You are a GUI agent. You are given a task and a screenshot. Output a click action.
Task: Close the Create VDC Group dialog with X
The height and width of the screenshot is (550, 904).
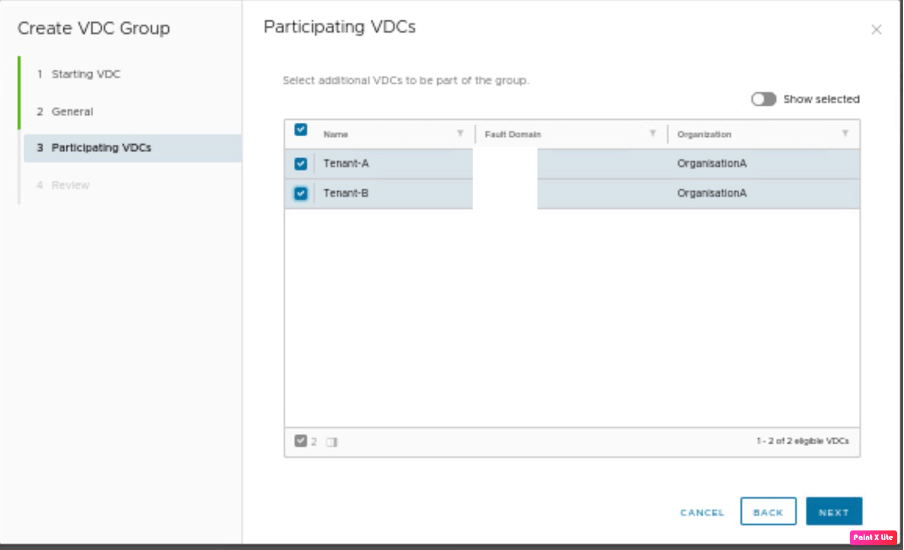click(876, 30)
